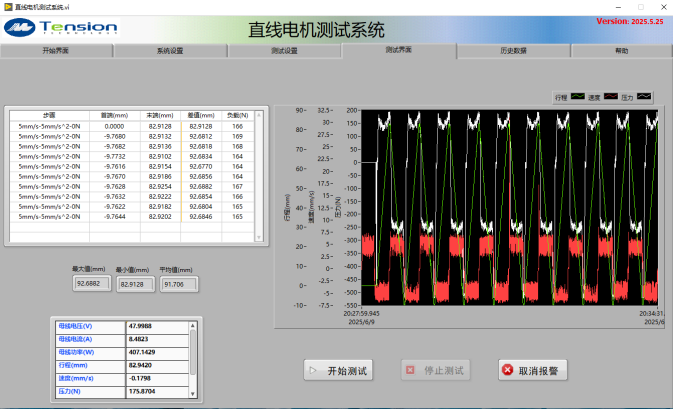The image size is (673, 409).
Task: Go to the 测试设置 tab
Action: tap(284, 50)
